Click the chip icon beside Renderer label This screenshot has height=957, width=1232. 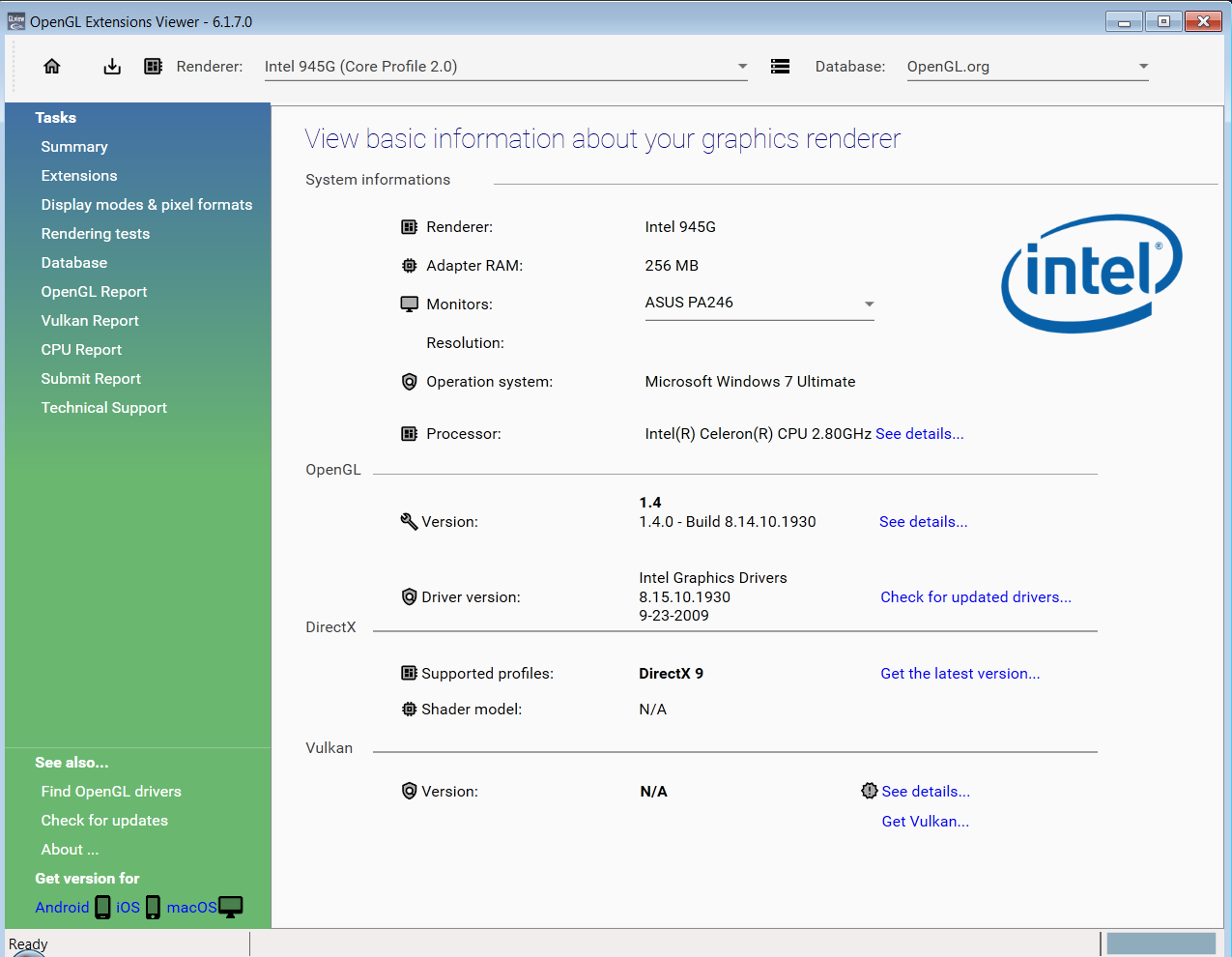153,66
